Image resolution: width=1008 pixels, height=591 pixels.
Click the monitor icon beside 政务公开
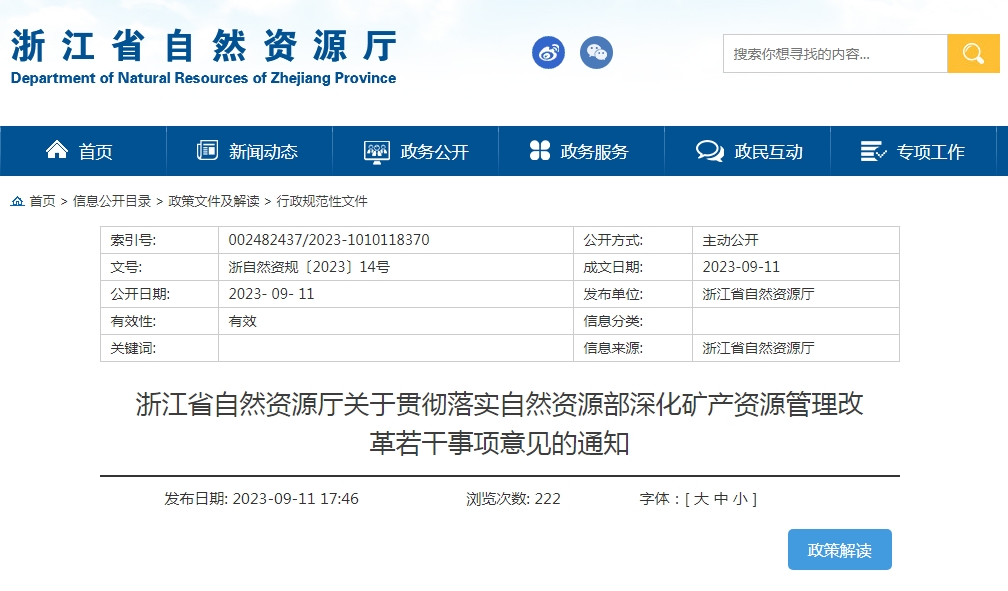click(x=377, y=152)
